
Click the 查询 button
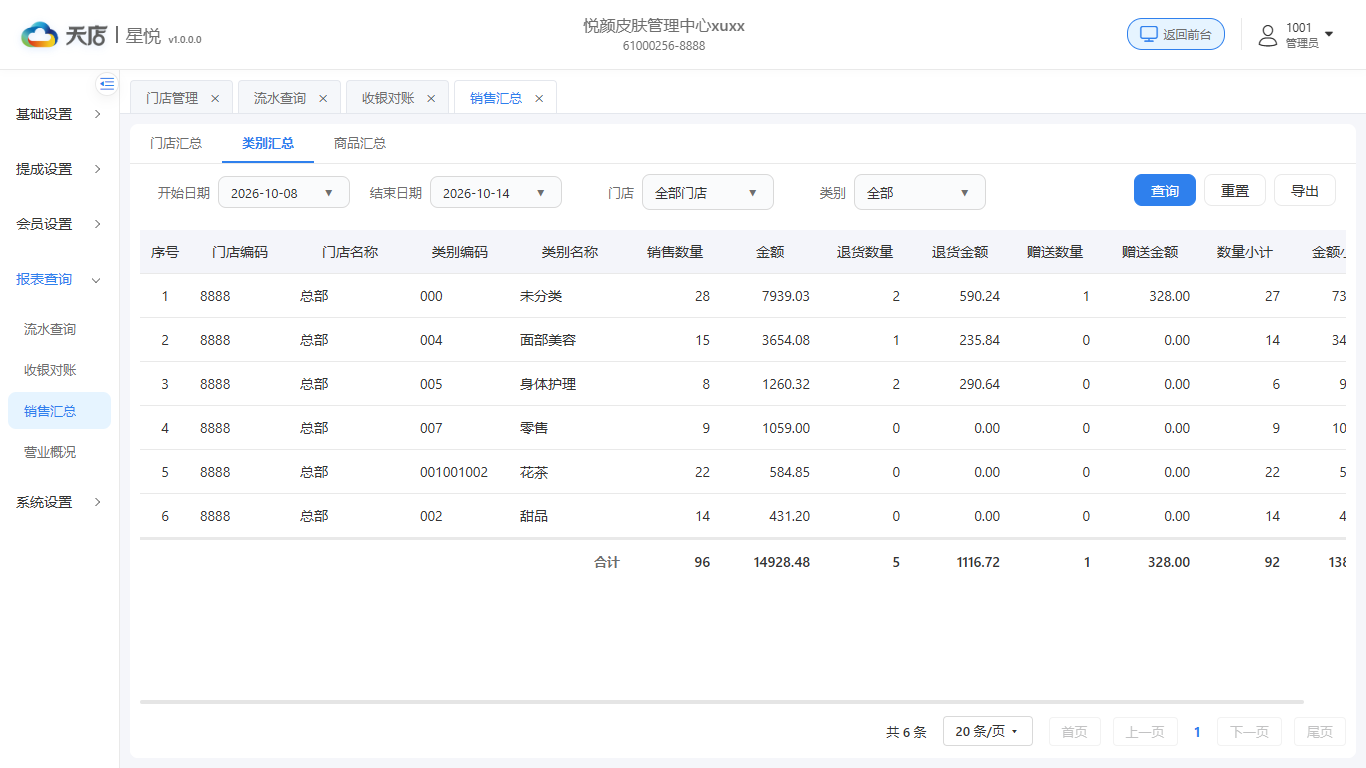1165,190
